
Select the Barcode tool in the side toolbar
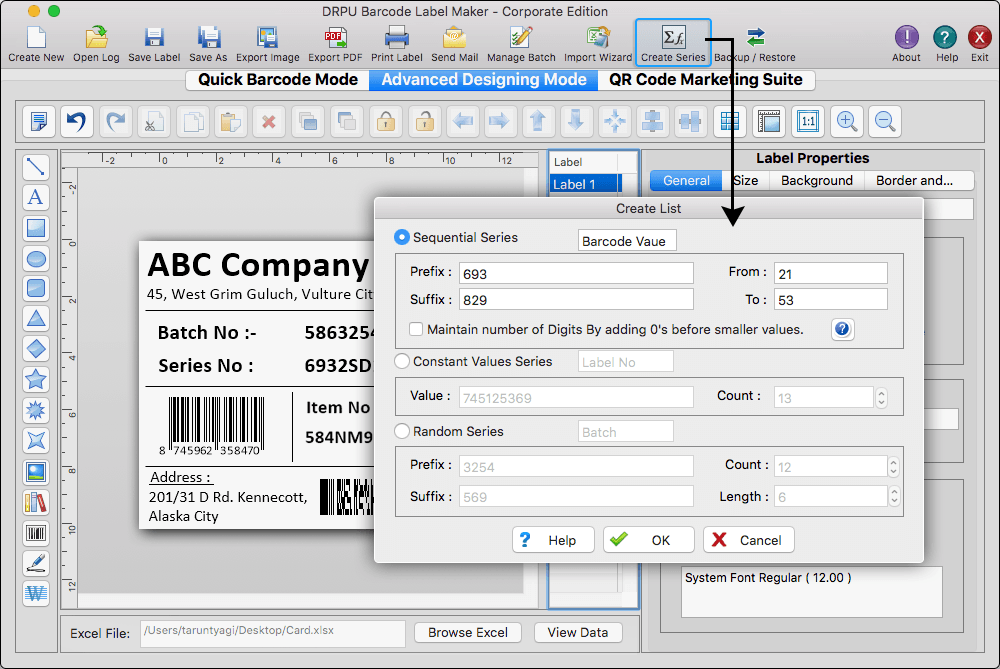(x=36, y=533)
